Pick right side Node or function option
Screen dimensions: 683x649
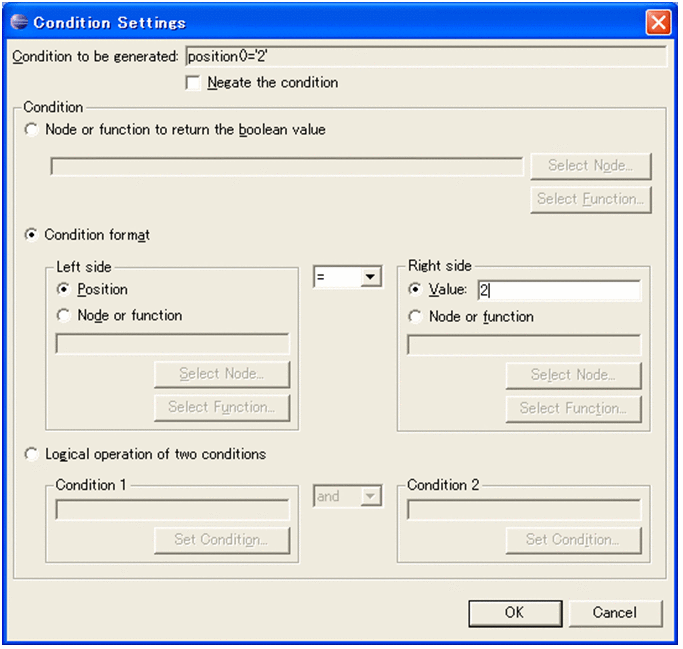click(416, 317)
